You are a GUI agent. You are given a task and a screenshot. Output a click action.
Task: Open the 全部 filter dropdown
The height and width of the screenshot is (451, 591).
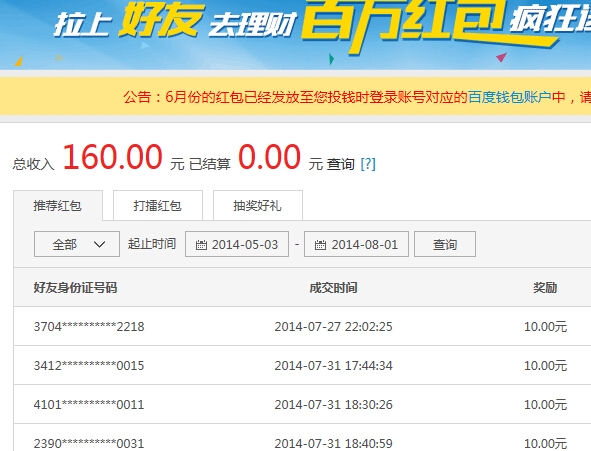pos(77,244)
